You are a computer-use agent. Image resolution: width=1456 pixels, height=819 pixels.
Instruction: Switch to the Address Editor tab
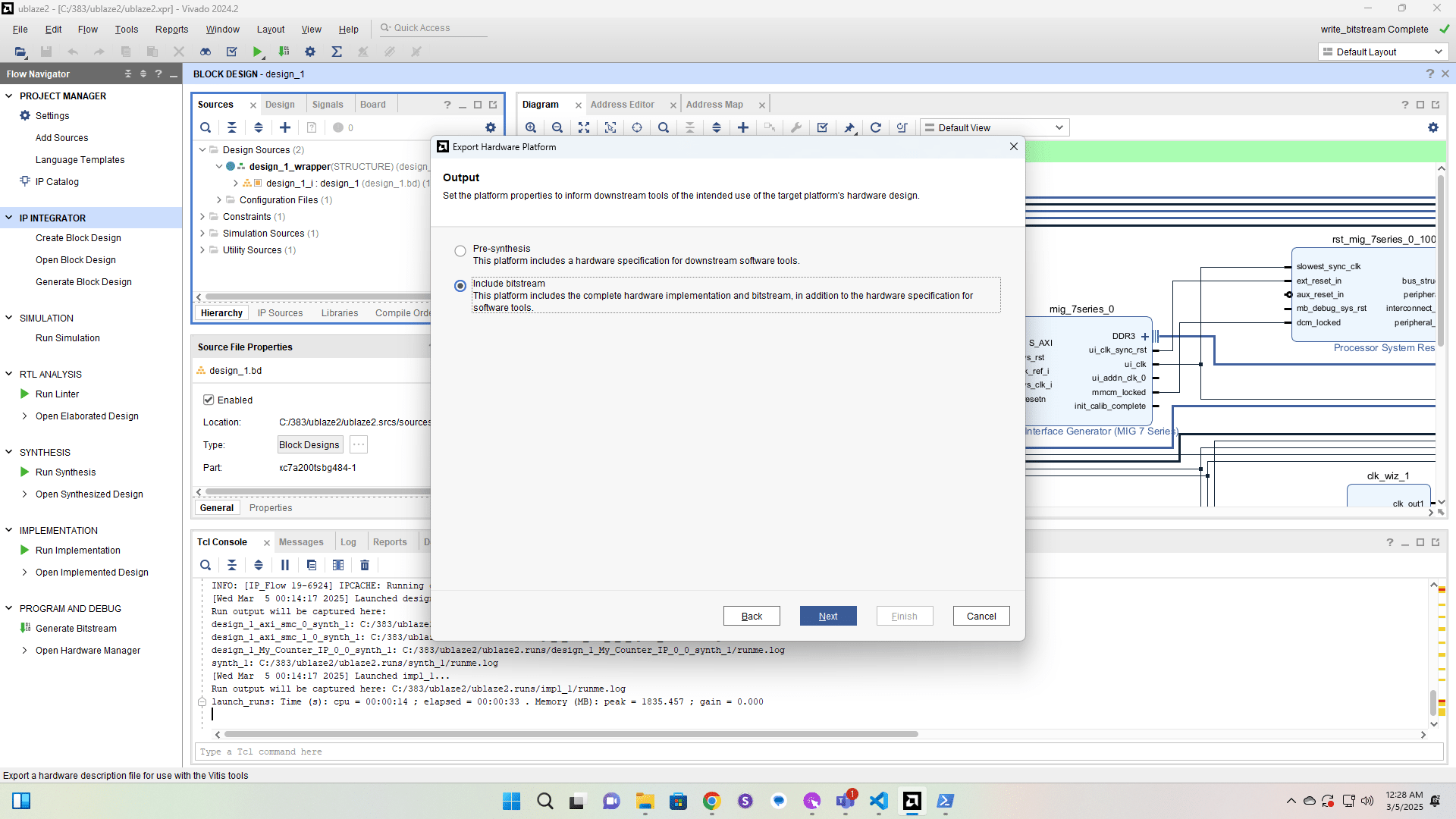pyautogui.click(x=622, y=105)
